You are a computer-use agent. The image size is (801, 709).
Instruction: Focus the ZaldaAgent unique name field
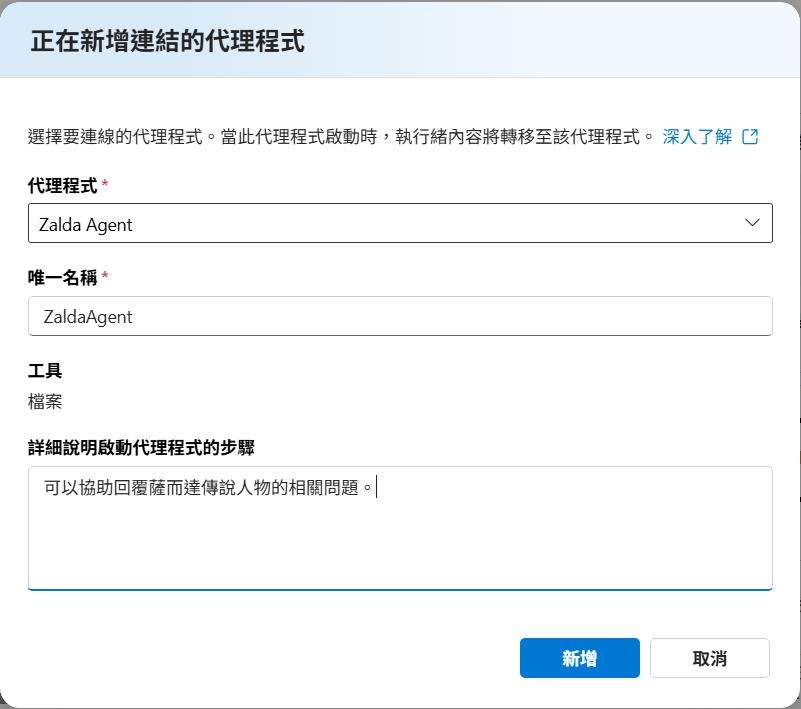[400, 316]
